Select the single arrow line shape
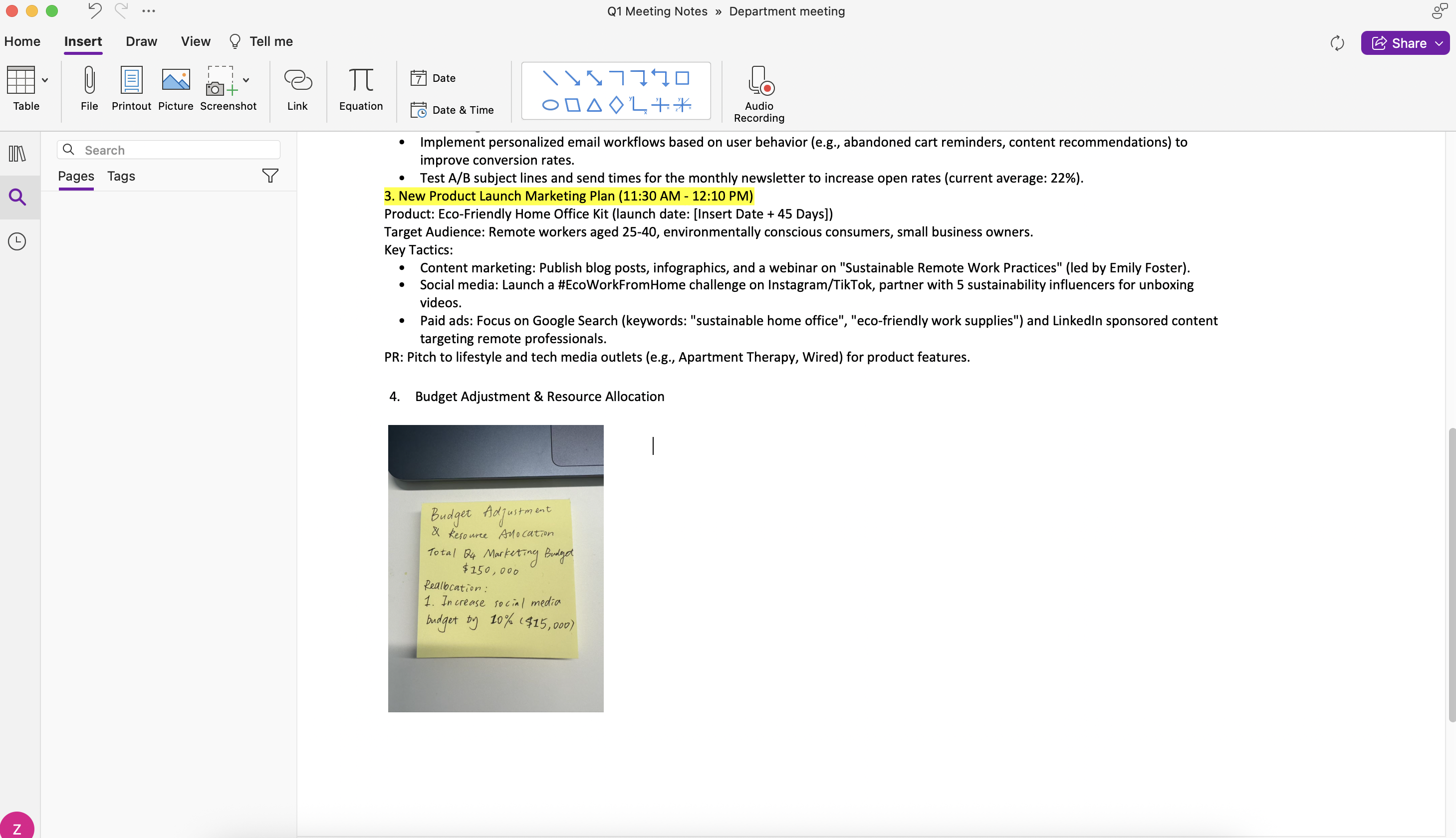 [572, 78]
